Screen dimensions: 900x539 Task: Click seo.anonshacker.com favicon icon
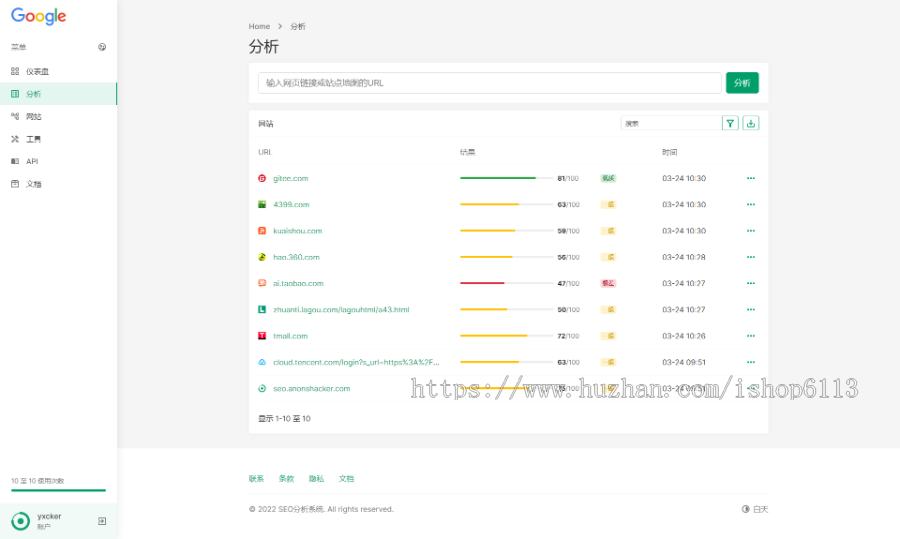[x=262, y=389]
